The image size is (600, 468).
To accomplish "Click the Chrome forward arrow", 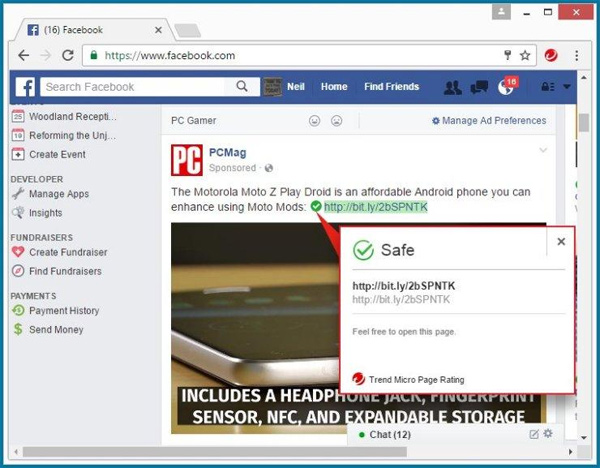I will coord(46,55).
